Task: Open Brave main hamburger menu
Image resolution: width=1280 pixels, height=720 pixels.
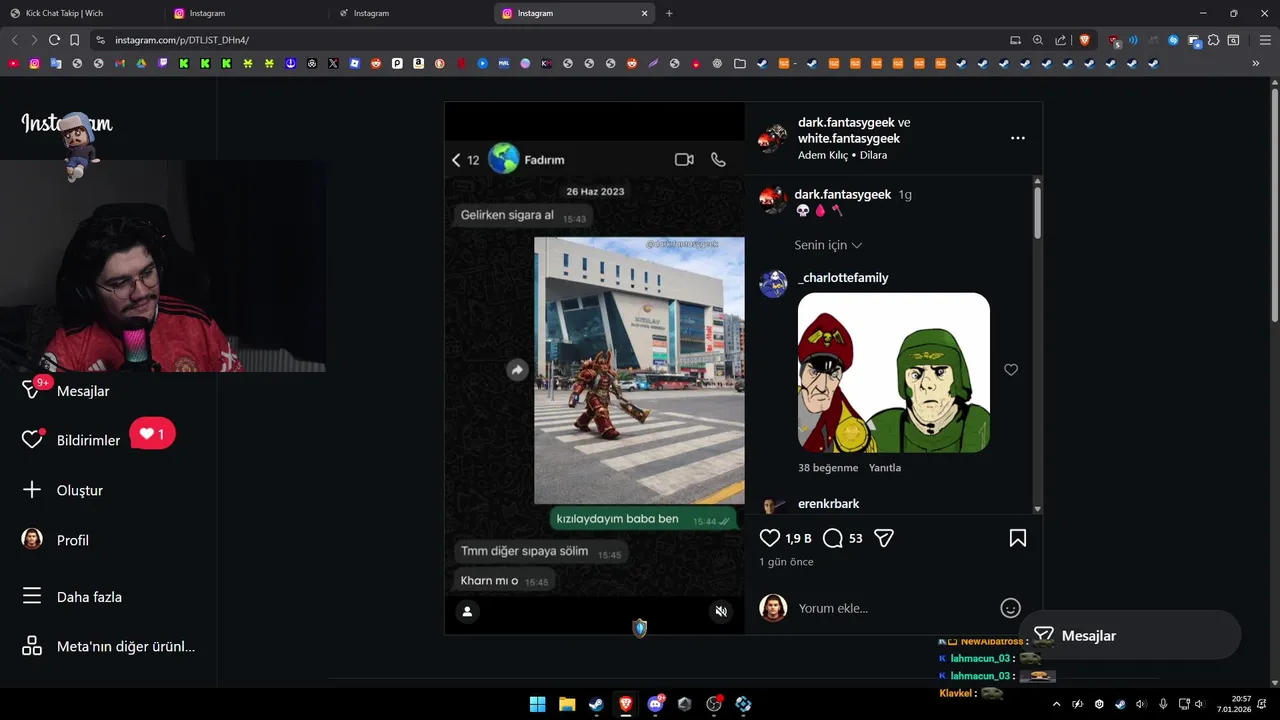Action: point(1265,40)
